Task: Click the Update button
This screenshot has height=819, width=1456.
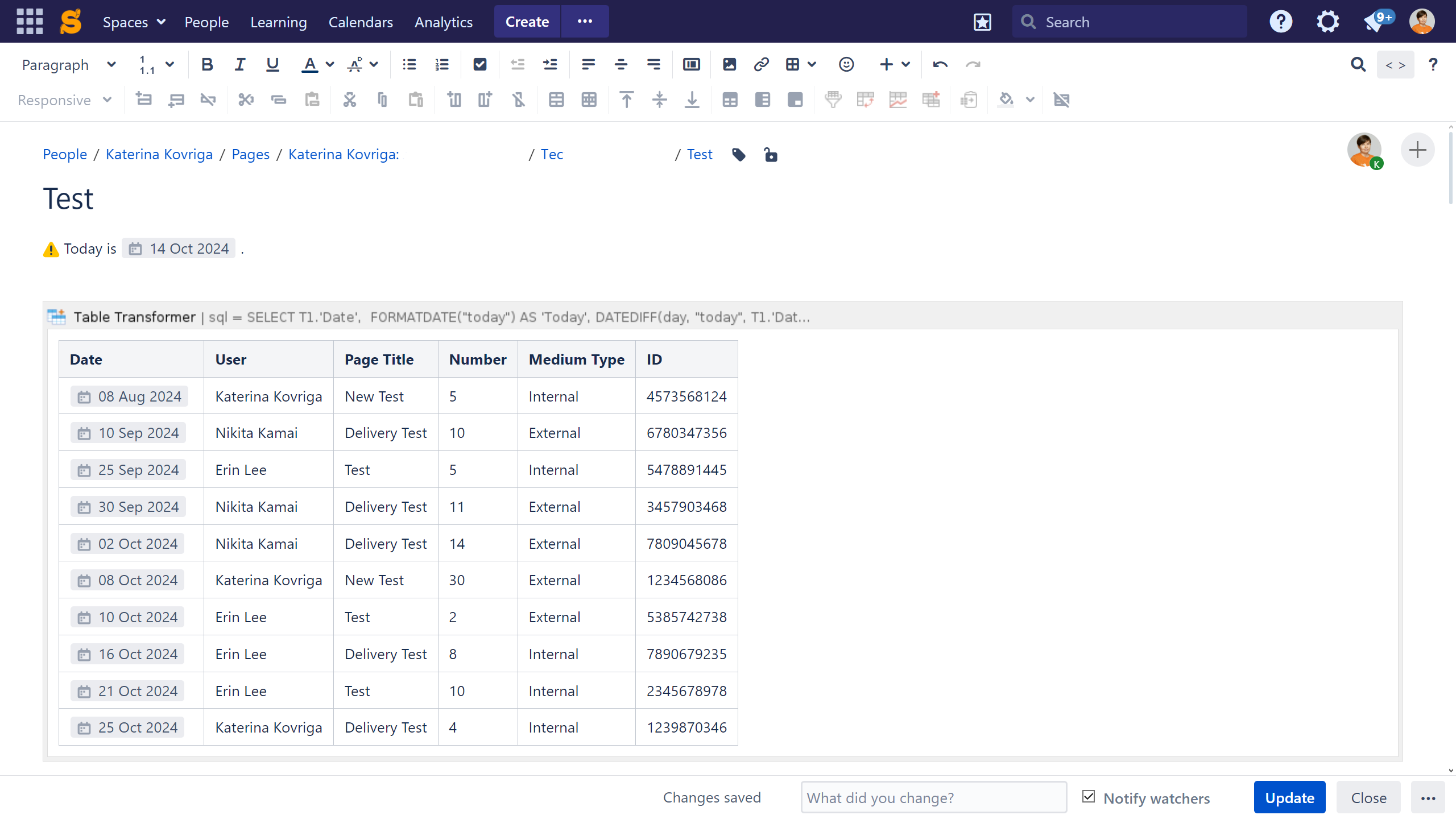Action: pyautogui.click(x=1289, y=797)
